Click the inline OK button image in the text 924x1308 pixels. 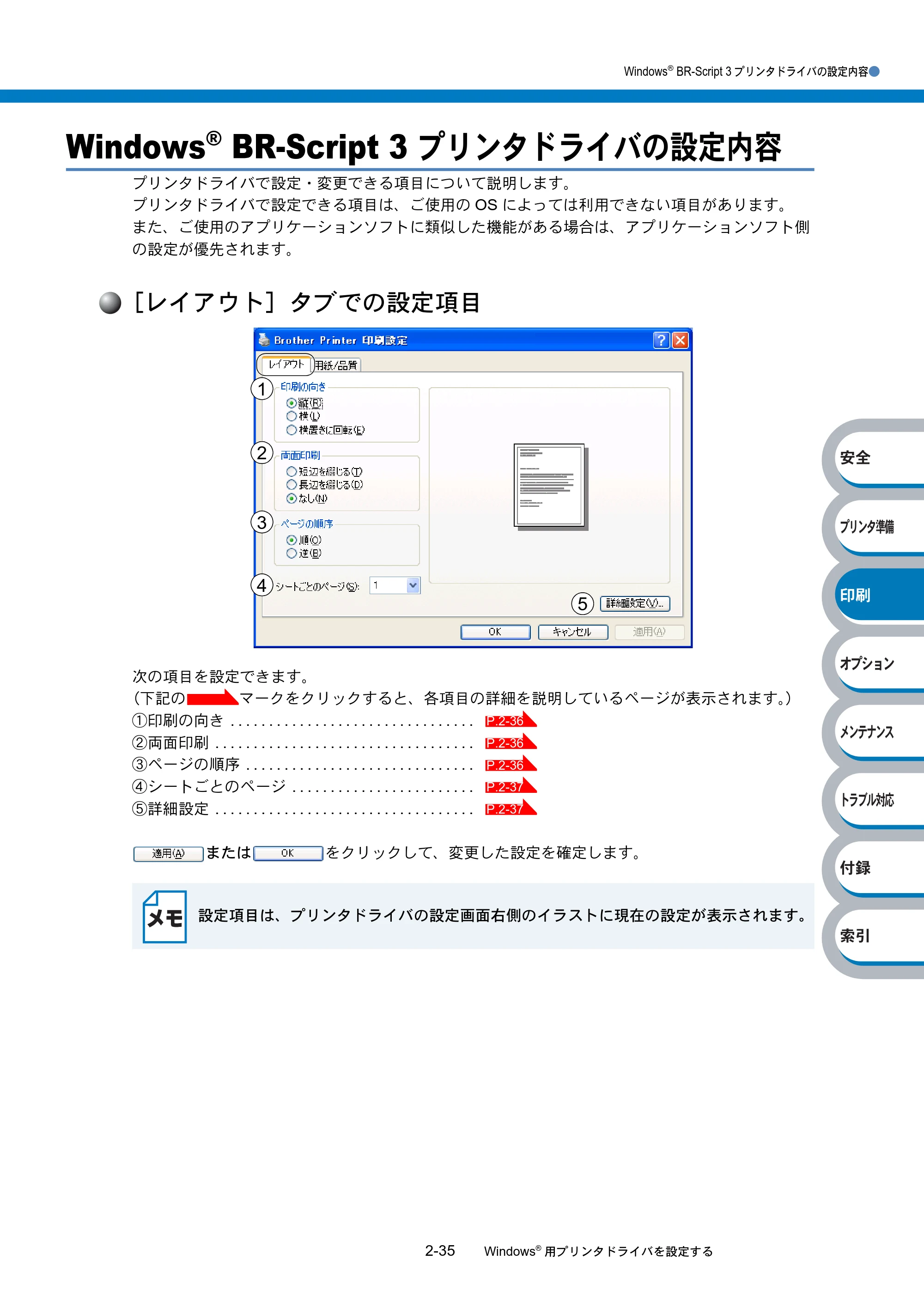(288, 853)
